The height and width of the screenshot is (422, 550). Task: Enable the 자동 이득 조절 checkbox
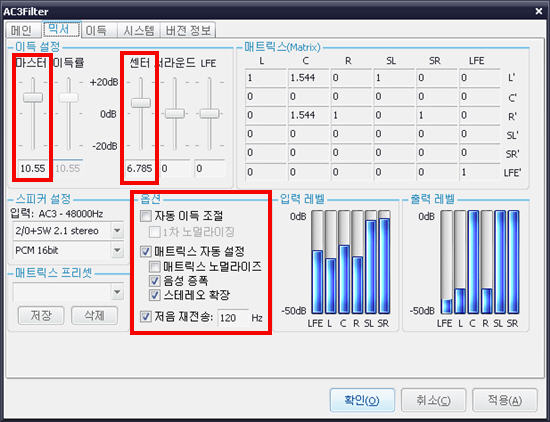pos(146,216)
